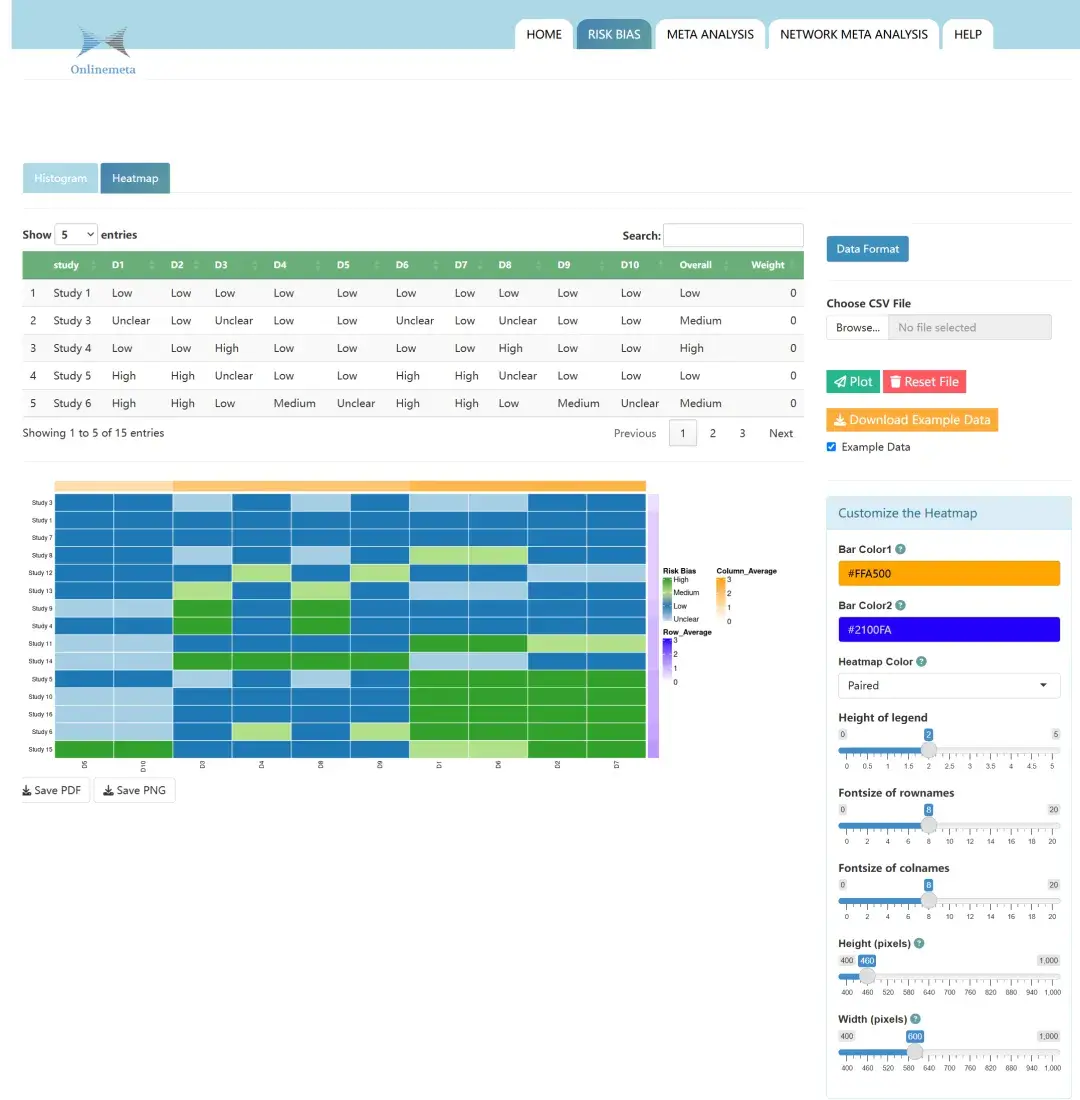Open Heatmap Color help tooltip icon
1080x1100 pixels.
point(921,662)
